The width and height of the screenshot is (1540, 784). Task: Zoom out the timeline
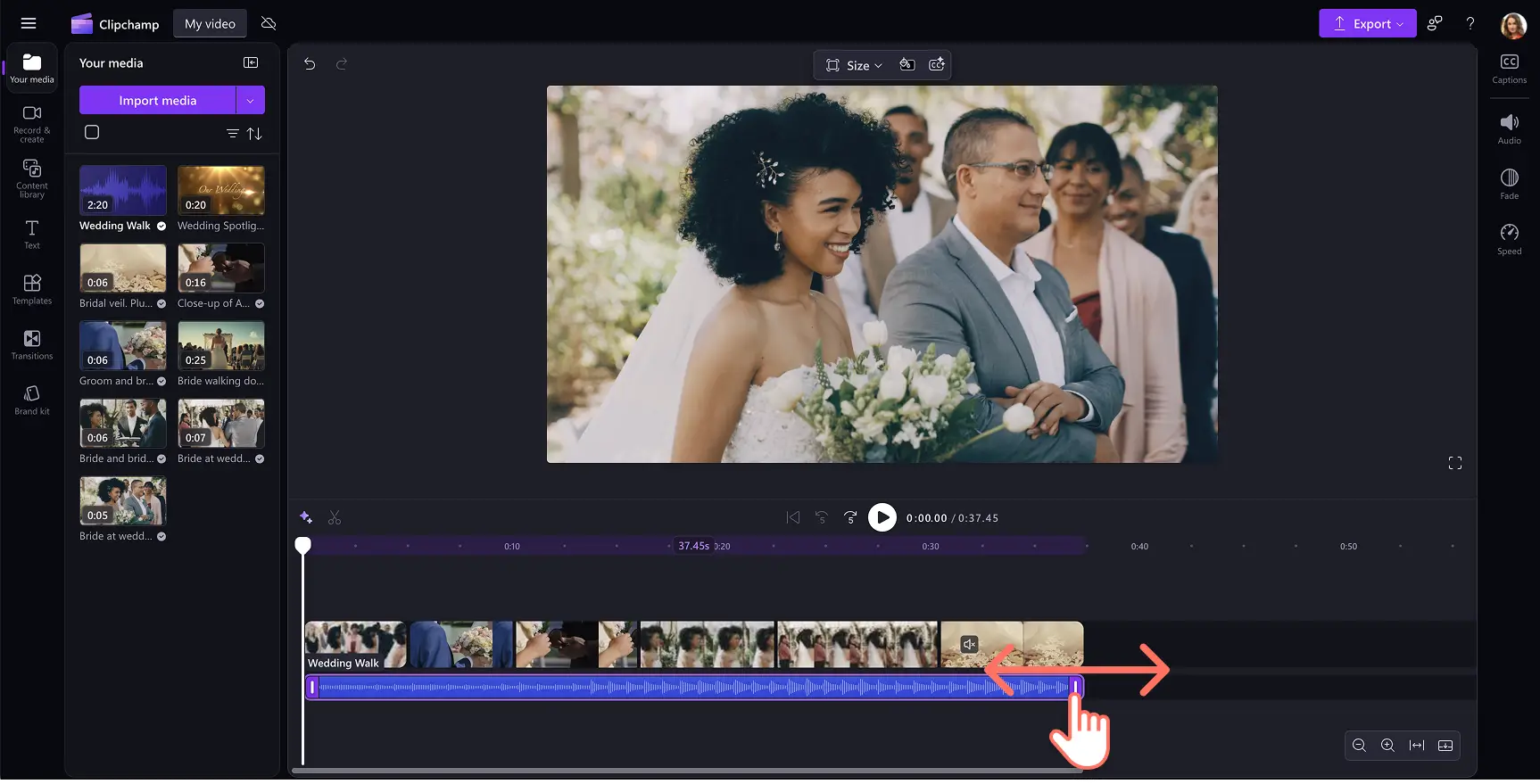(x=1359, y=746)
